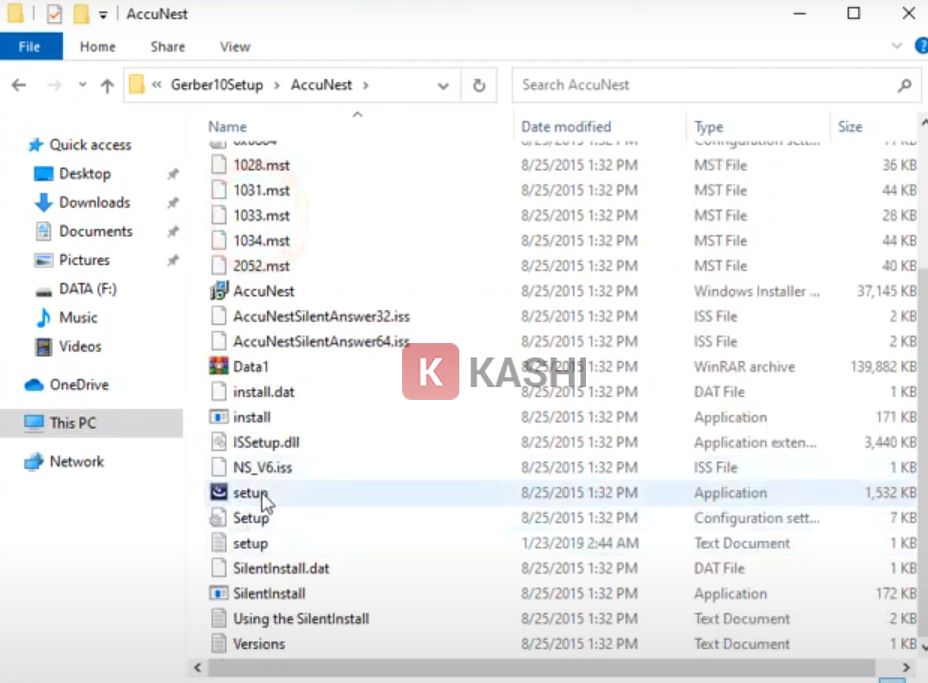Open the Downloads quick access folder
The width and height of the screenshot is (928, 683).
click(x=94, y=202)
